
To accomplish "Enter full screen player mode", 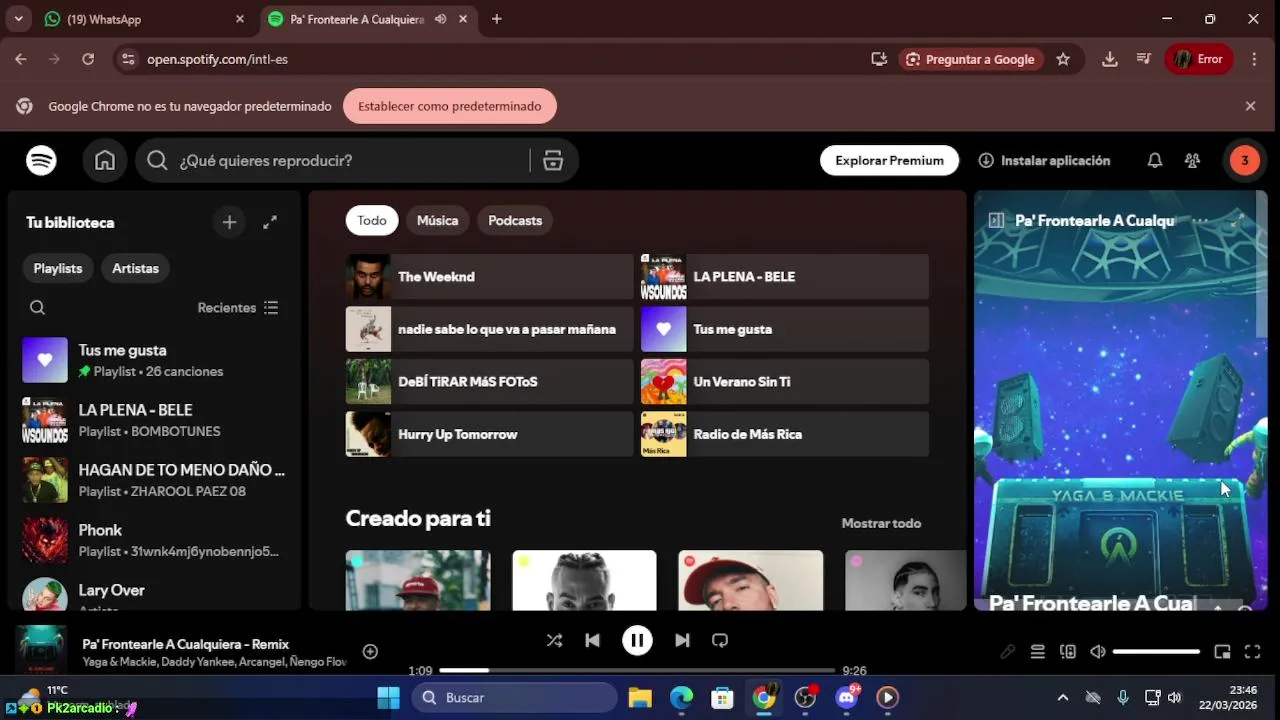I will 1252,652.
